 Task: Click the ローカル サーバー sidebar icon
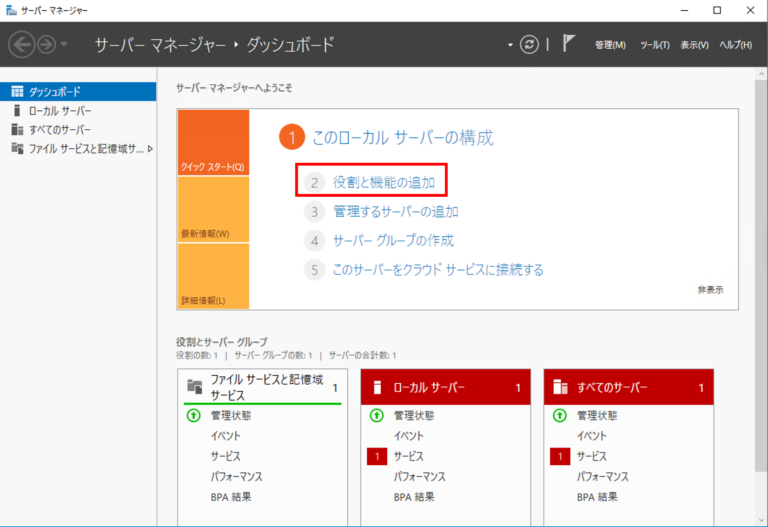pos(17,111)
